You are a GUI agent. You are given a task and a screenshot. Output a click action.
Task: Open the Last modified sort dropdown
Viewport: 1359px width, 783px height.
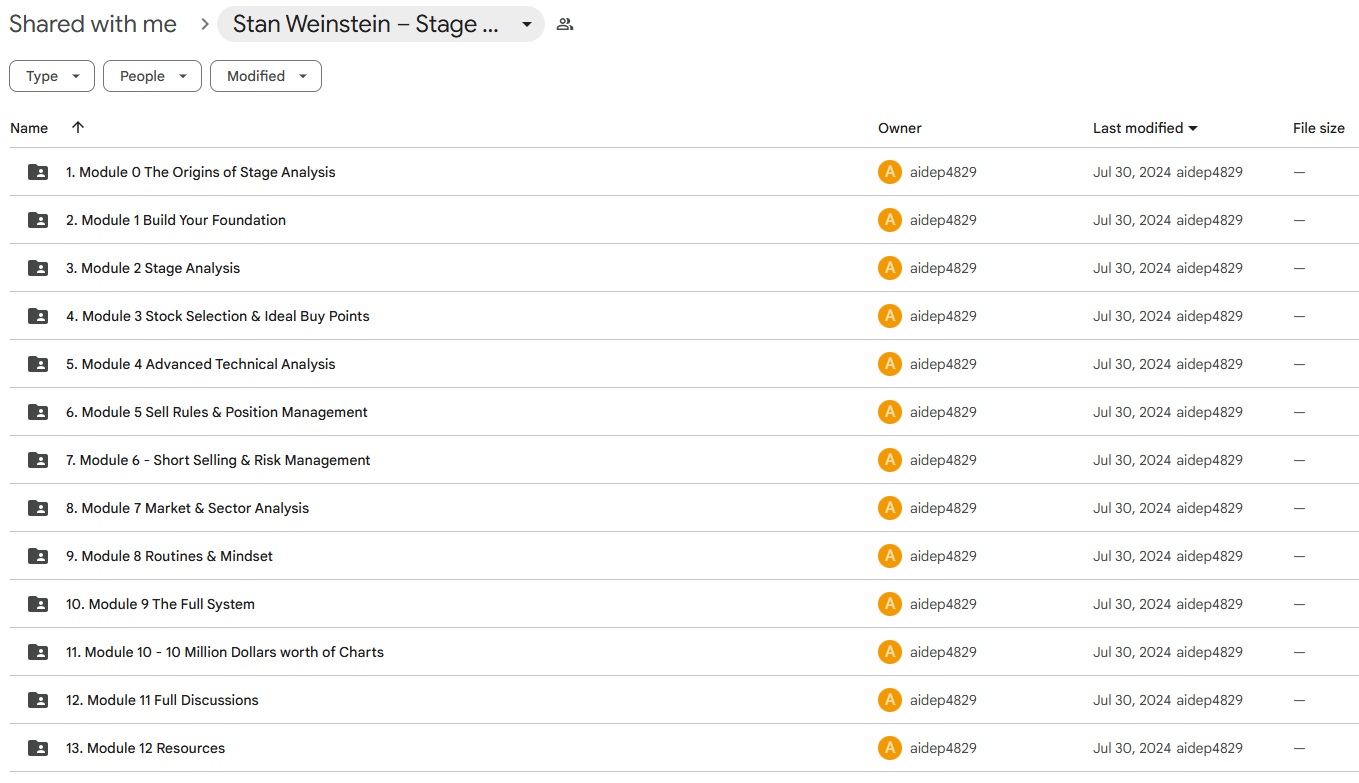pyautogui.click(x=1145, y=128)
